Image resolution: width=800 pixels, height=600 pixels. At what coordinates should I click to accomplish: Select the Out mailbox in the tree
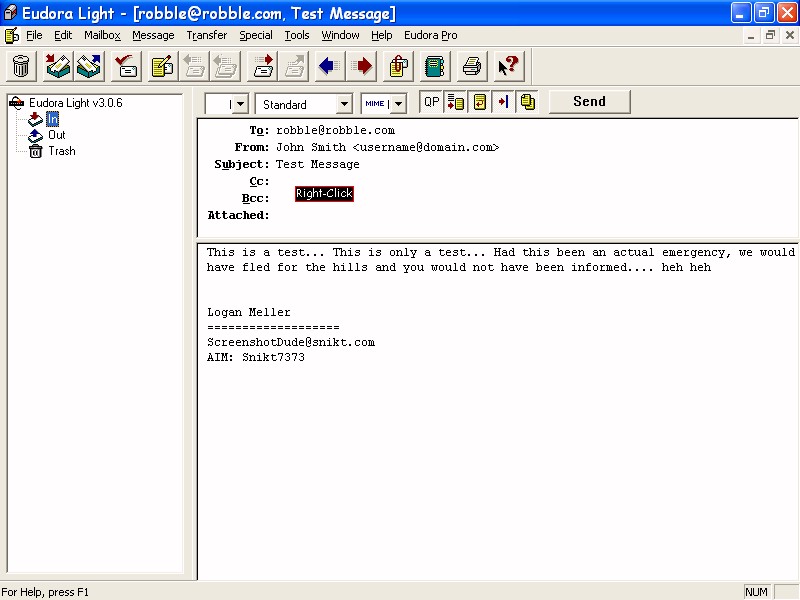[57, 135]
